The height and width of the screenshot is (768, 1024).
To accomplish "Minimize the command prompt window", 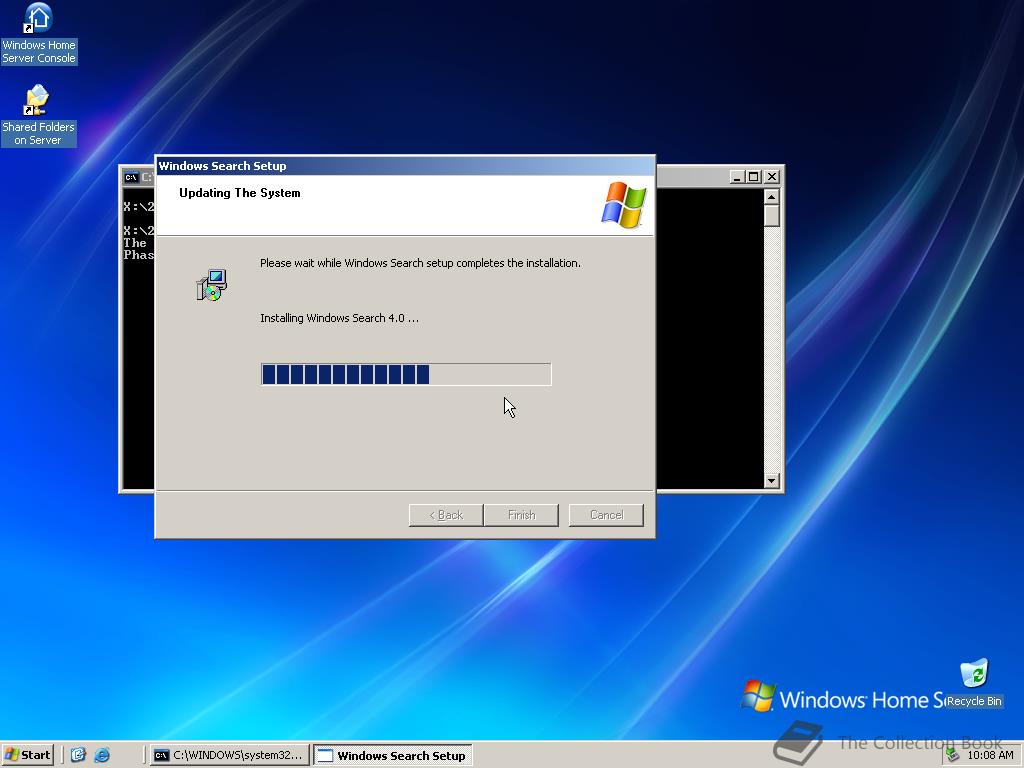I will [x=737, y=176].
